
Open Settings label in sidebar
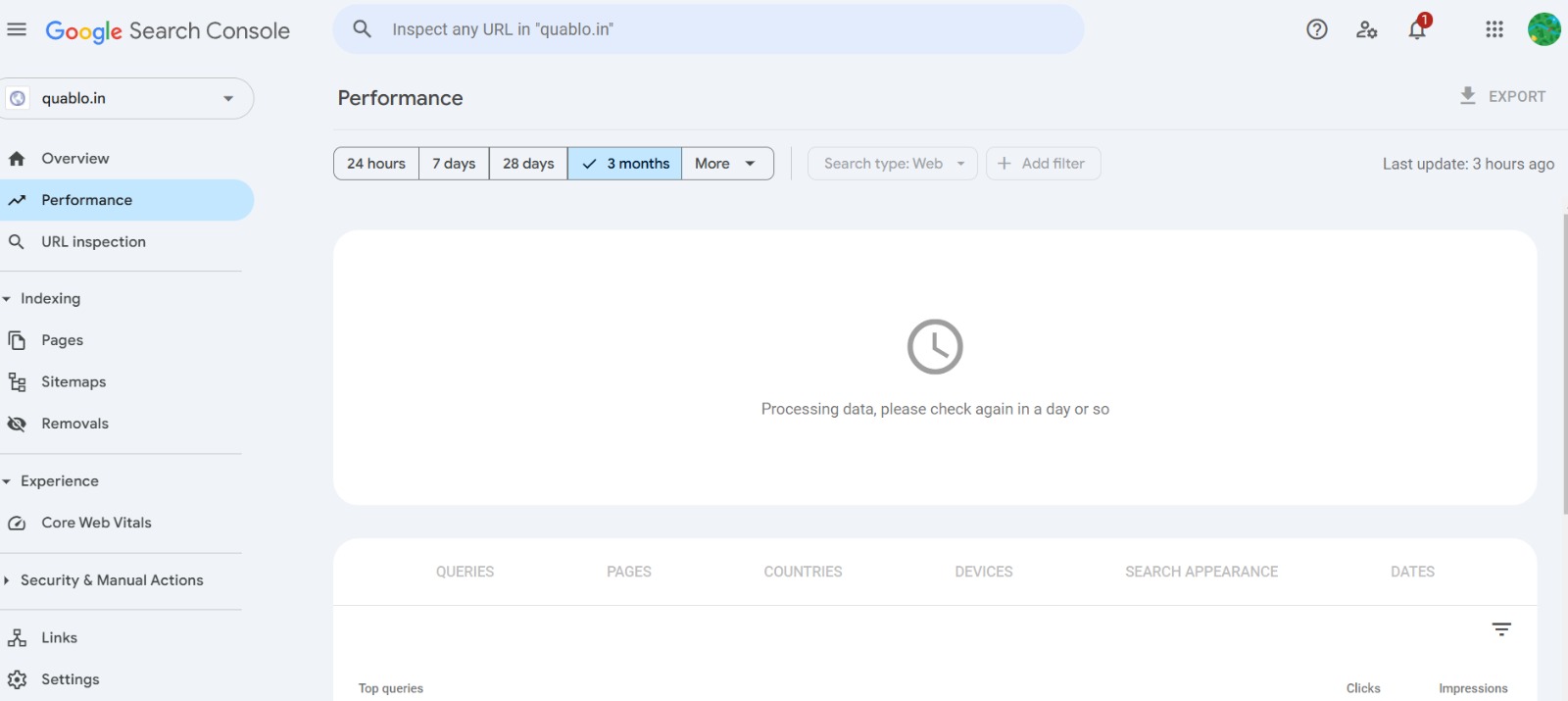[x=71, y=679]
